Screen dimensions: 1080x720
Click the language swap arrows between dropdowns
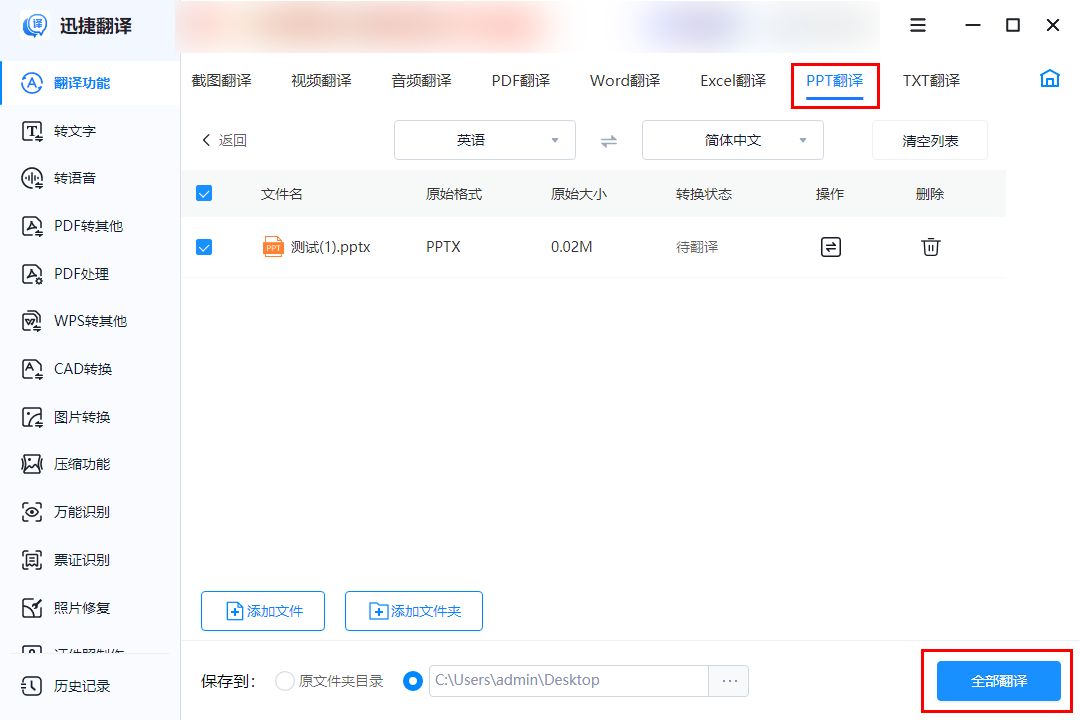pyautogui.click(x=609, y=141)
